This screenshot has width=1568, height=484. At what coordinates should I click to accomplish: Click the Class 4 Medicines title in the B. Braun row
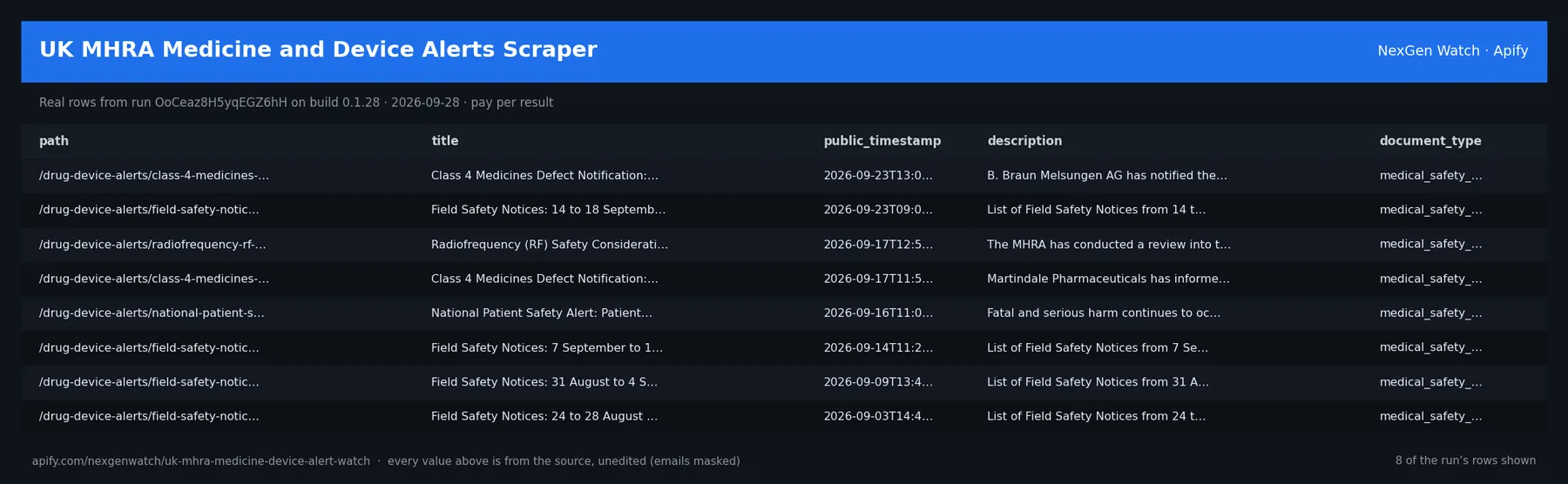pos(544,176)
